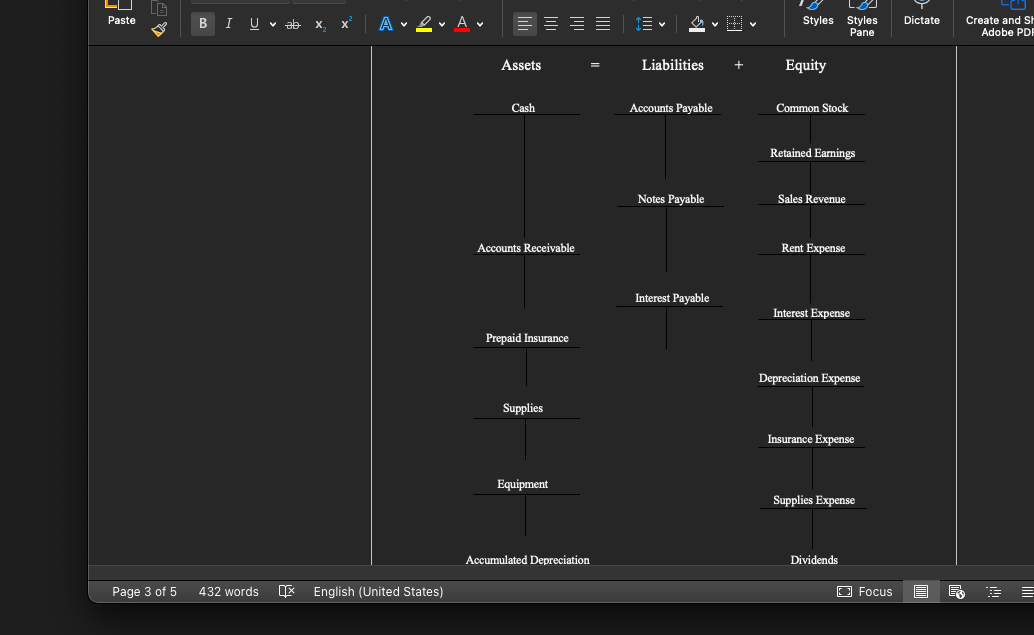1034x635 pixels.
Task: Enable Focus mode
Action: coord(865,591)
